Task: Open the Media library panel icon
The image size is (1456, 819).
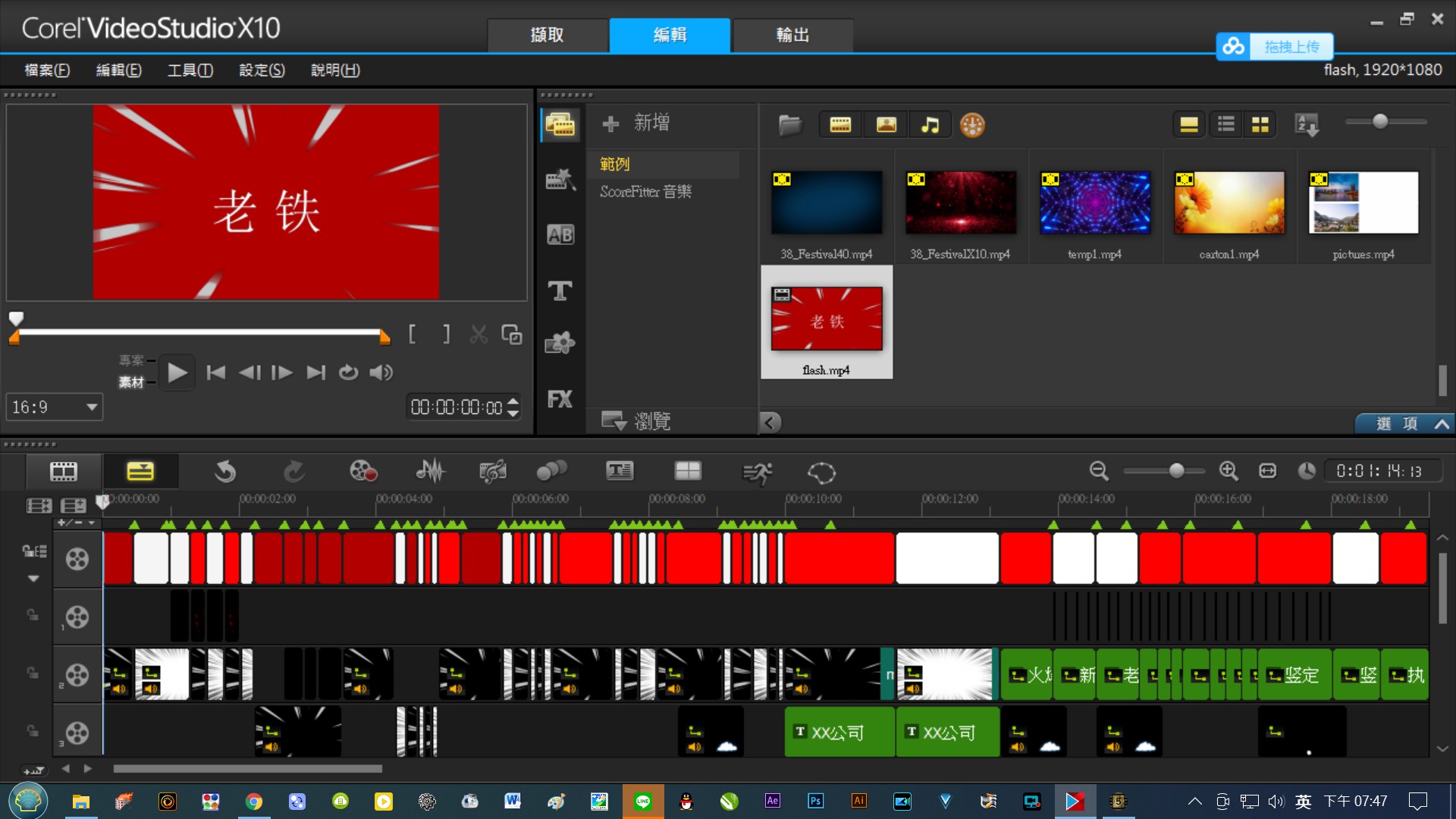Action: click(x=560, y=124)
